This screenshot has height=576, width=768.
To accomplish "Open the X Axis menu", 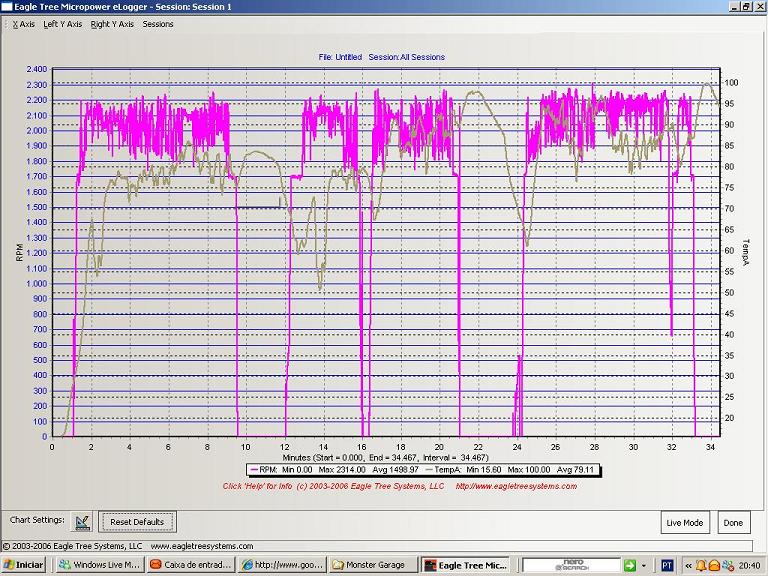I will 22,24.
